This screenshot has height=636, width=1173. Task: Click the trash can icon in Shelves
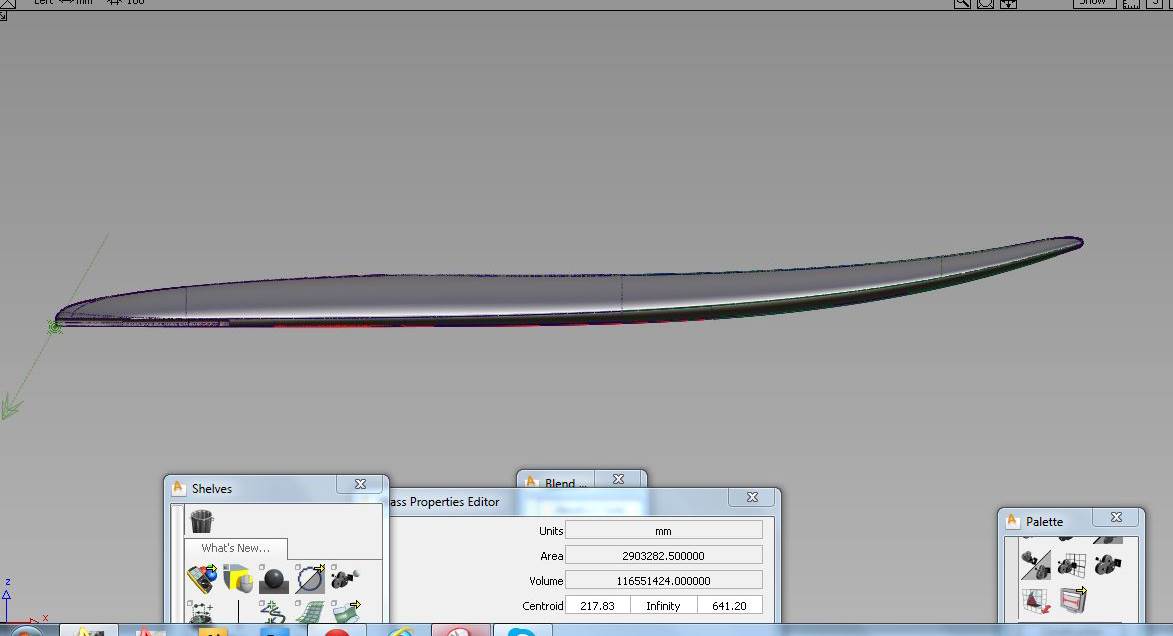coord(202,521)
